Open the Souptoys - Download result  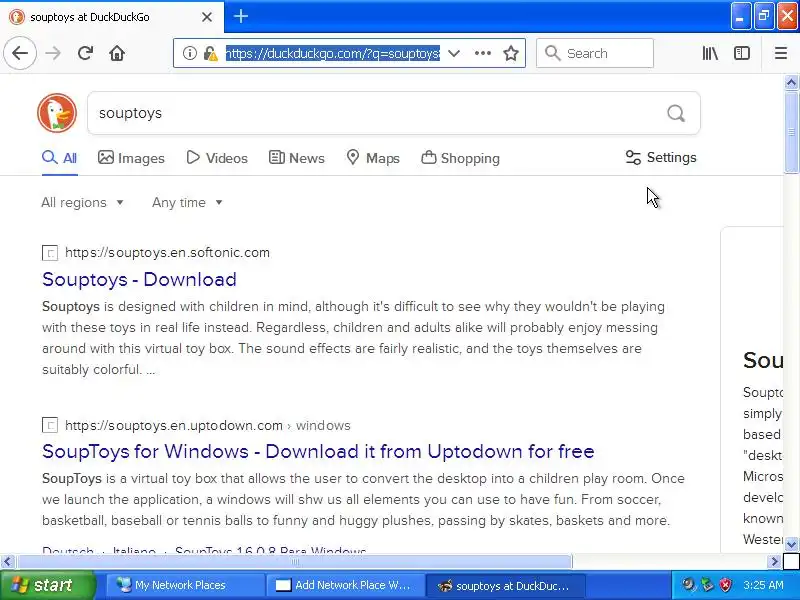coord(139,280)
